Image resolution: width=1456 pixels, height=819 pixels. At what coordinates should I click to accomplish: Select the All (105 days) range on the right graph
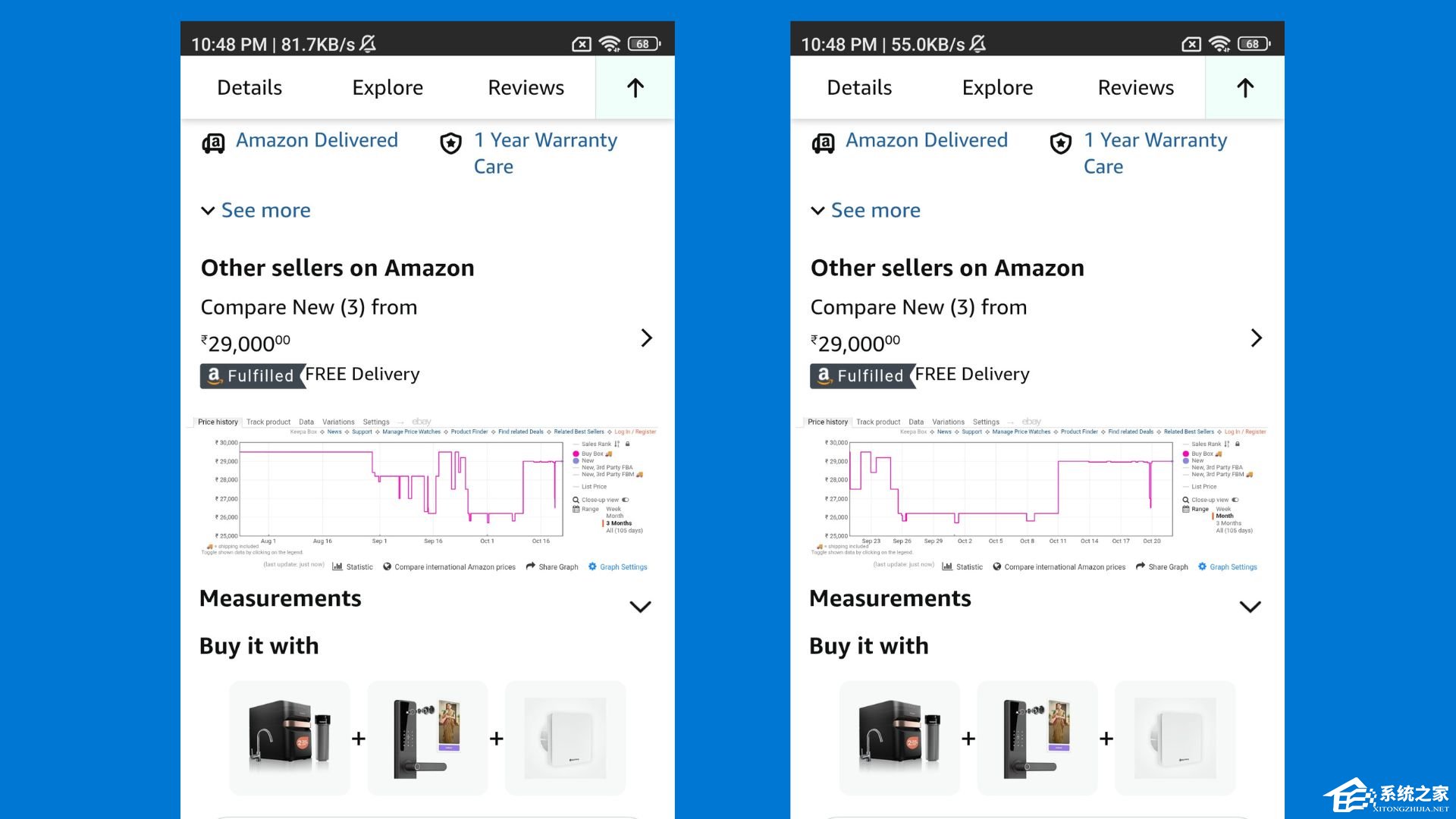pyautogui.click(x=1234, y=531)
